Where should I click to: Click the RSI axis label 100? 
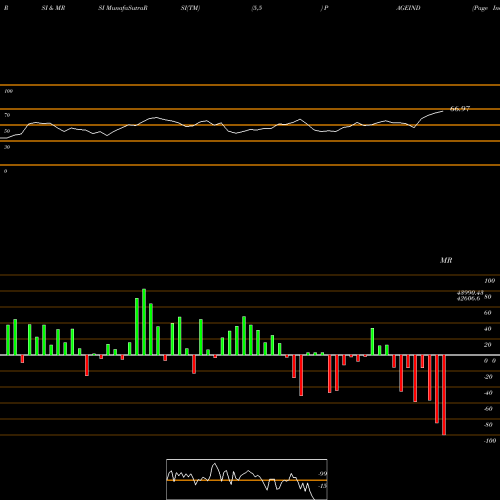click(x=8, y=91)
